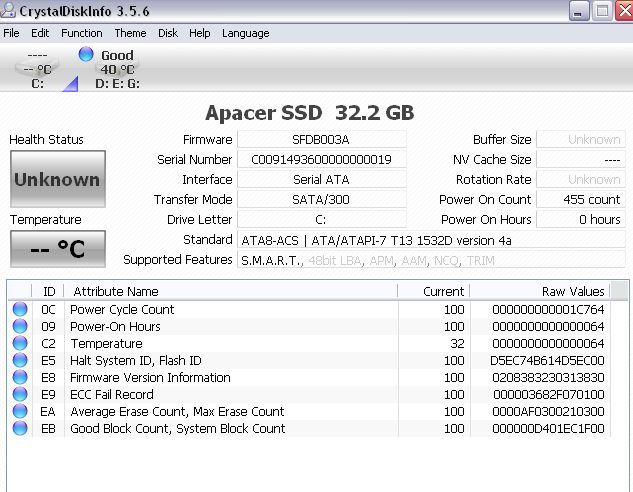This screenshot has width=633, height=492.
Task: Open the Function menu
Action: [82, 33]
